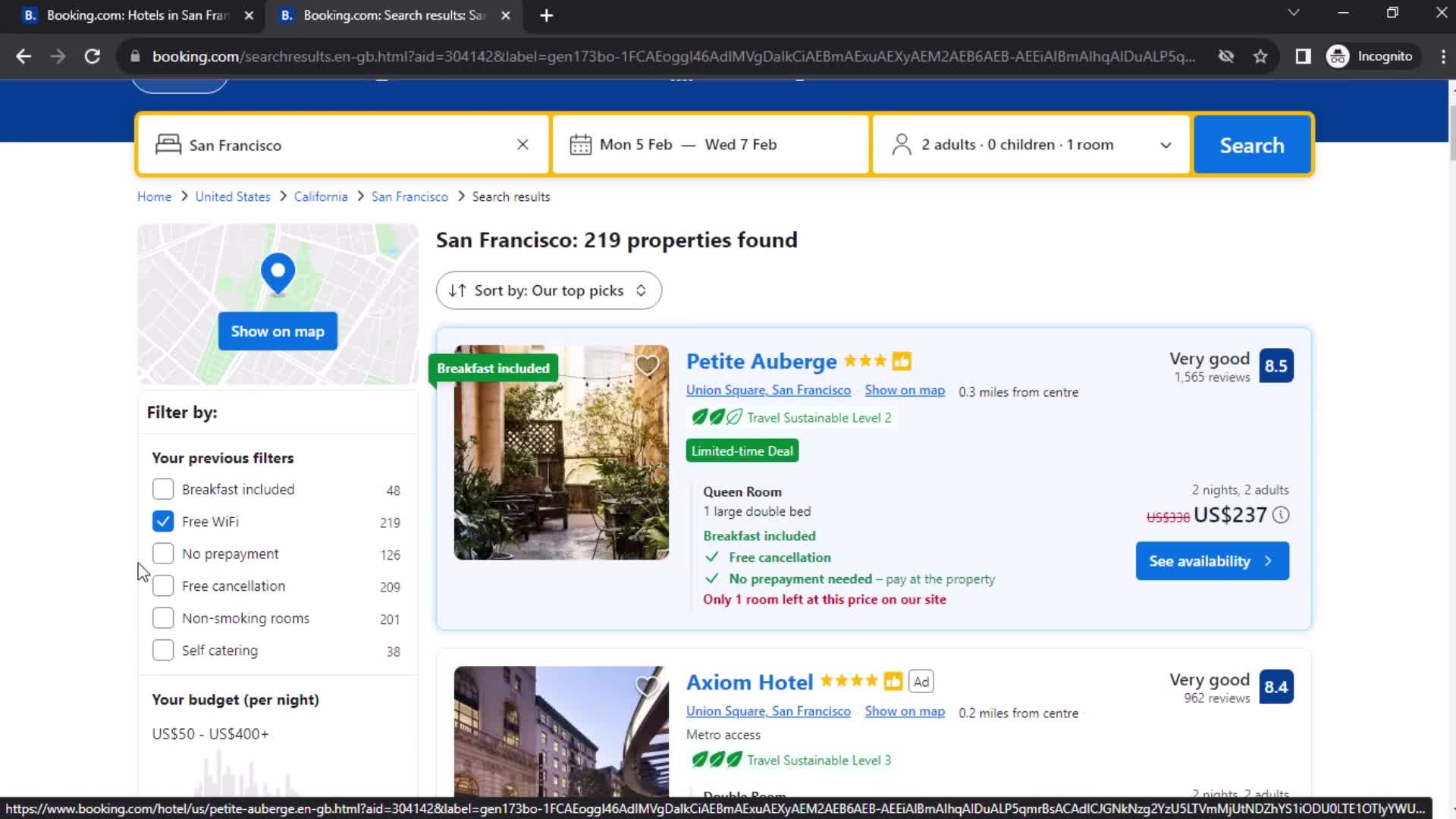Screen dimensions: 1456x819
Task: Click the map pin on the map preview
Action: [x=278, y=274]
